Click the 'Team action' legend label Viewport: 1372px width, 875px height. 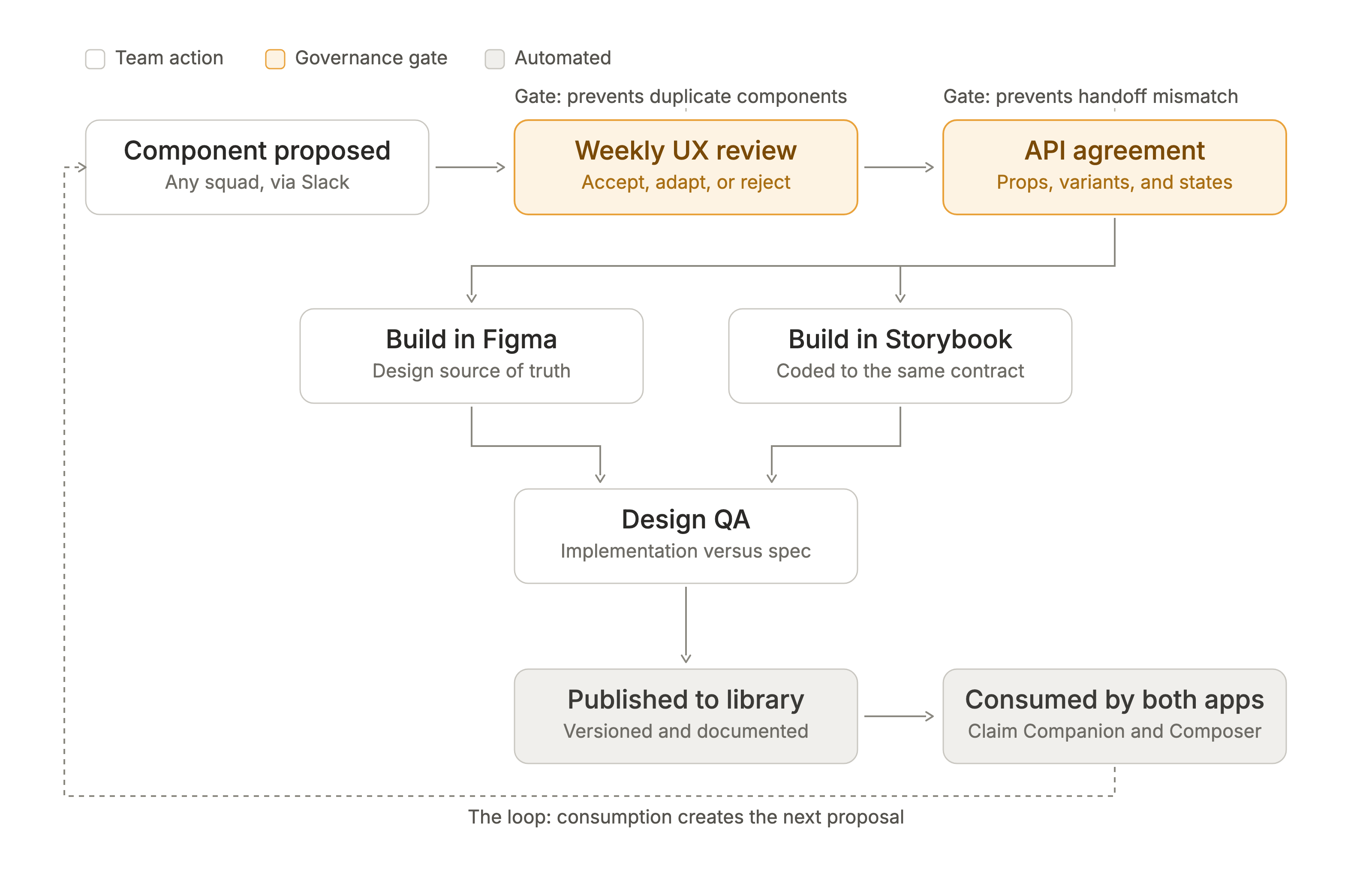pos(169,58)
